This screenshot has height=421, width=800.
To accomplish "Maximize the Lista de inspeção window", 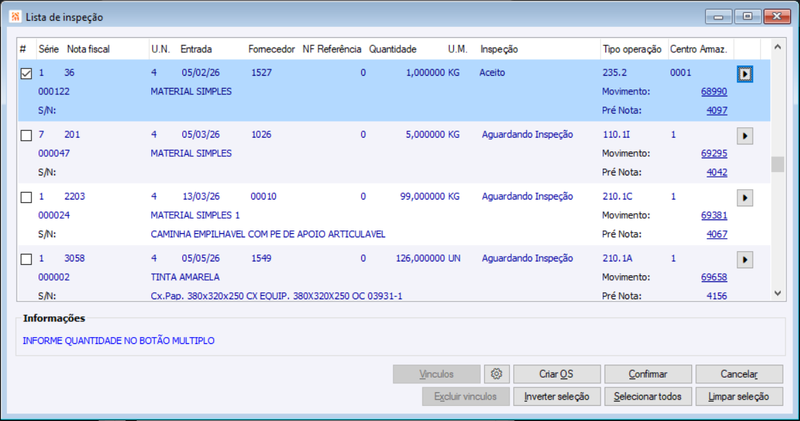I will tap(747, 16).
